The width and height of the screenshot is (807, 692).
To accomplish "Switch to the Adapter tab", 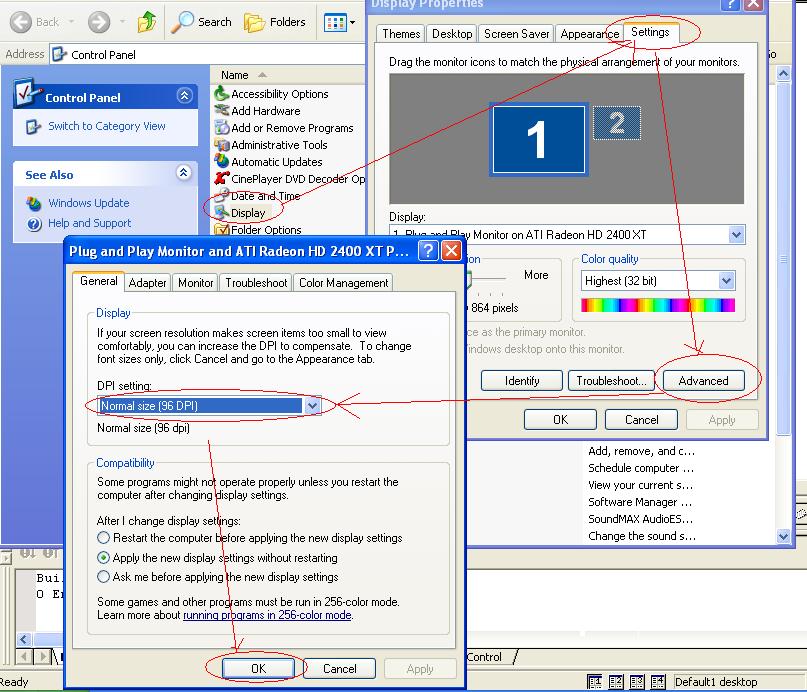I will click(x=147, y=282).
